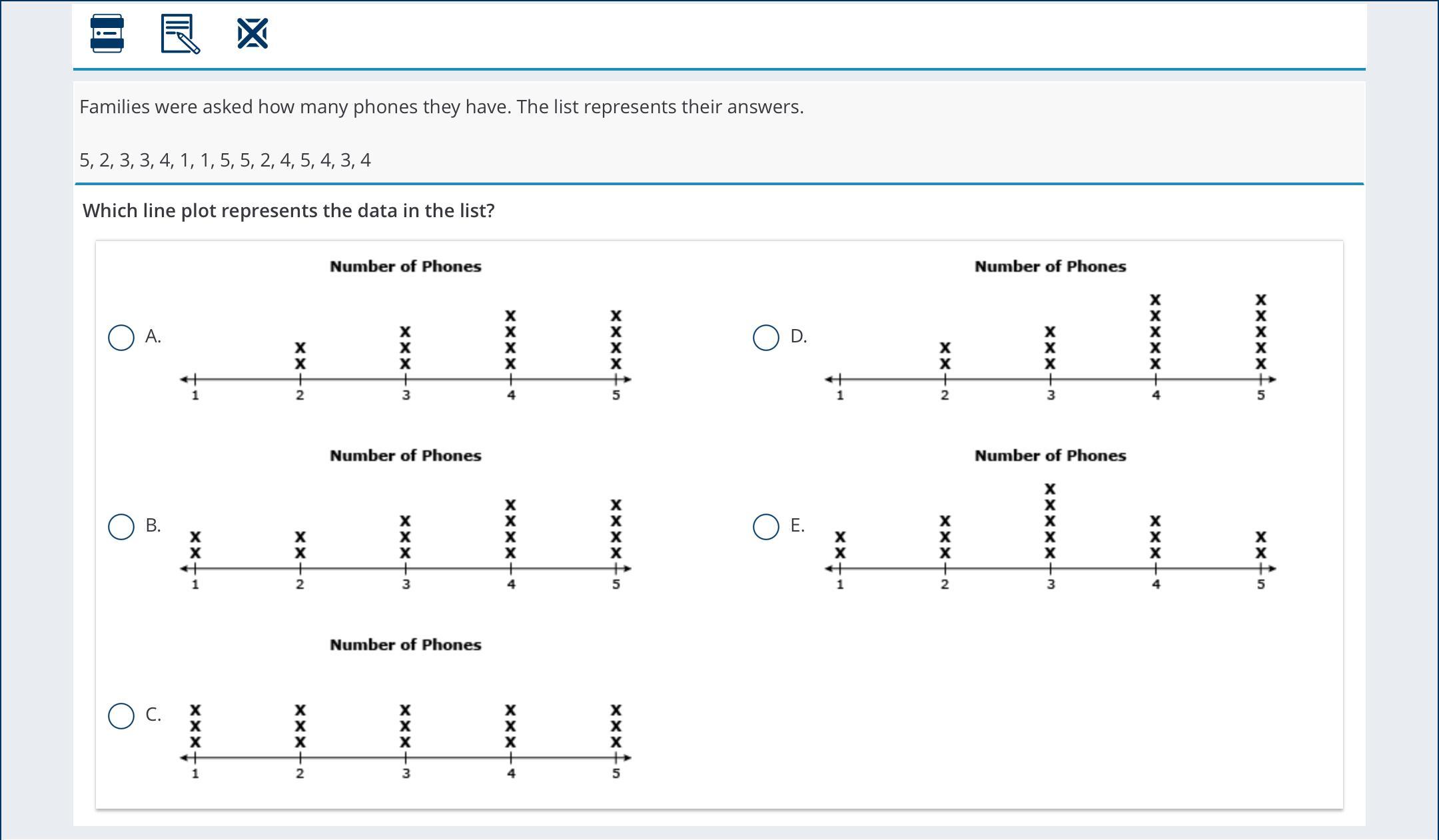Select the option E radio button
The image size is (1439, 840).
(x=765, y=526)
